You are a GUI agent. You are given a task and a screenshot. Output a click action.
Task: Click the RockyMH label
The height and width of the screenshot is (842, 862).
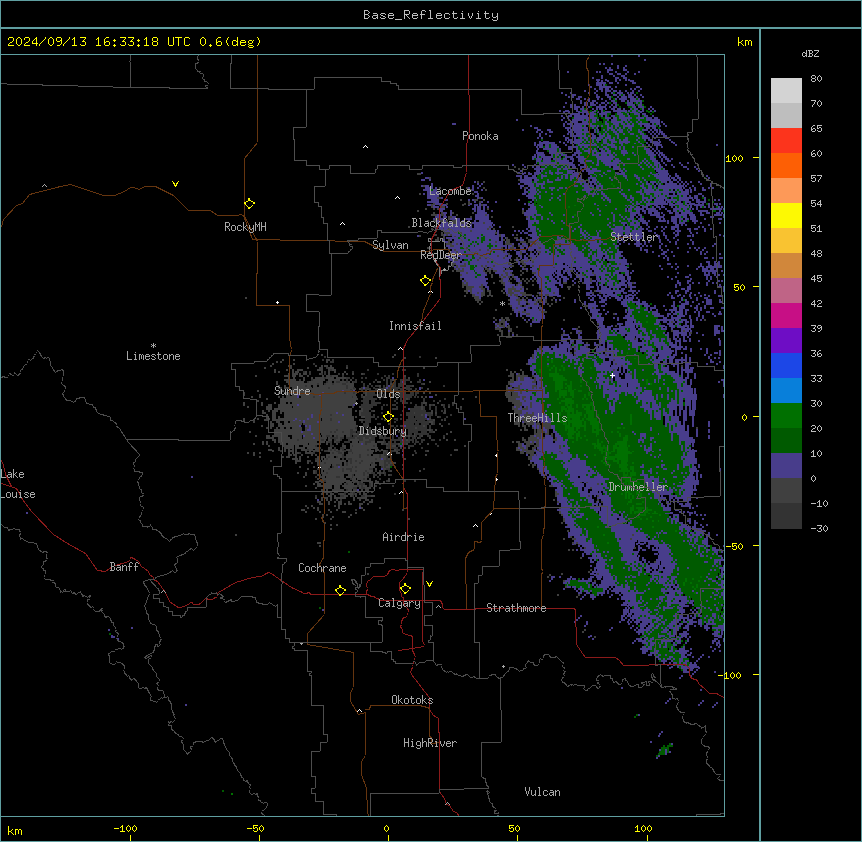point(245,227)
